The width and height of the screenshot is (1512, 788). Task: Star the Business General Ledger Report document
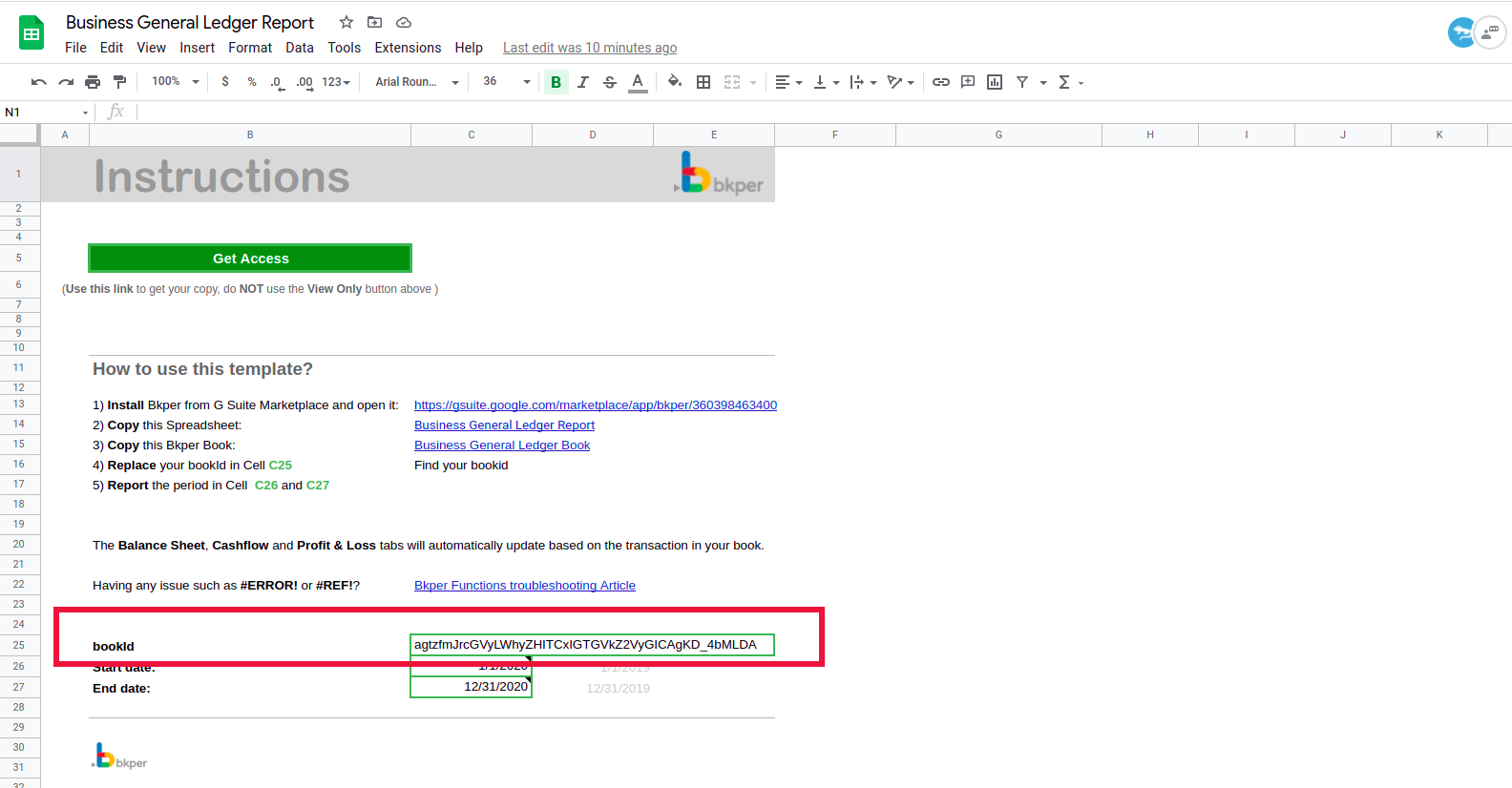pos(346,22)
